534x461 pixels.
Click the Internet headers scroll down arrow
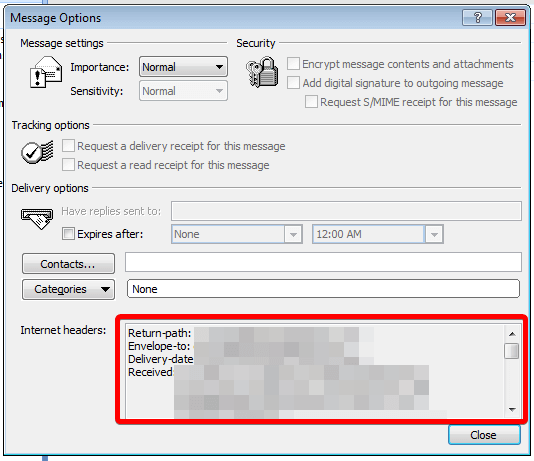tap(512, 410)
